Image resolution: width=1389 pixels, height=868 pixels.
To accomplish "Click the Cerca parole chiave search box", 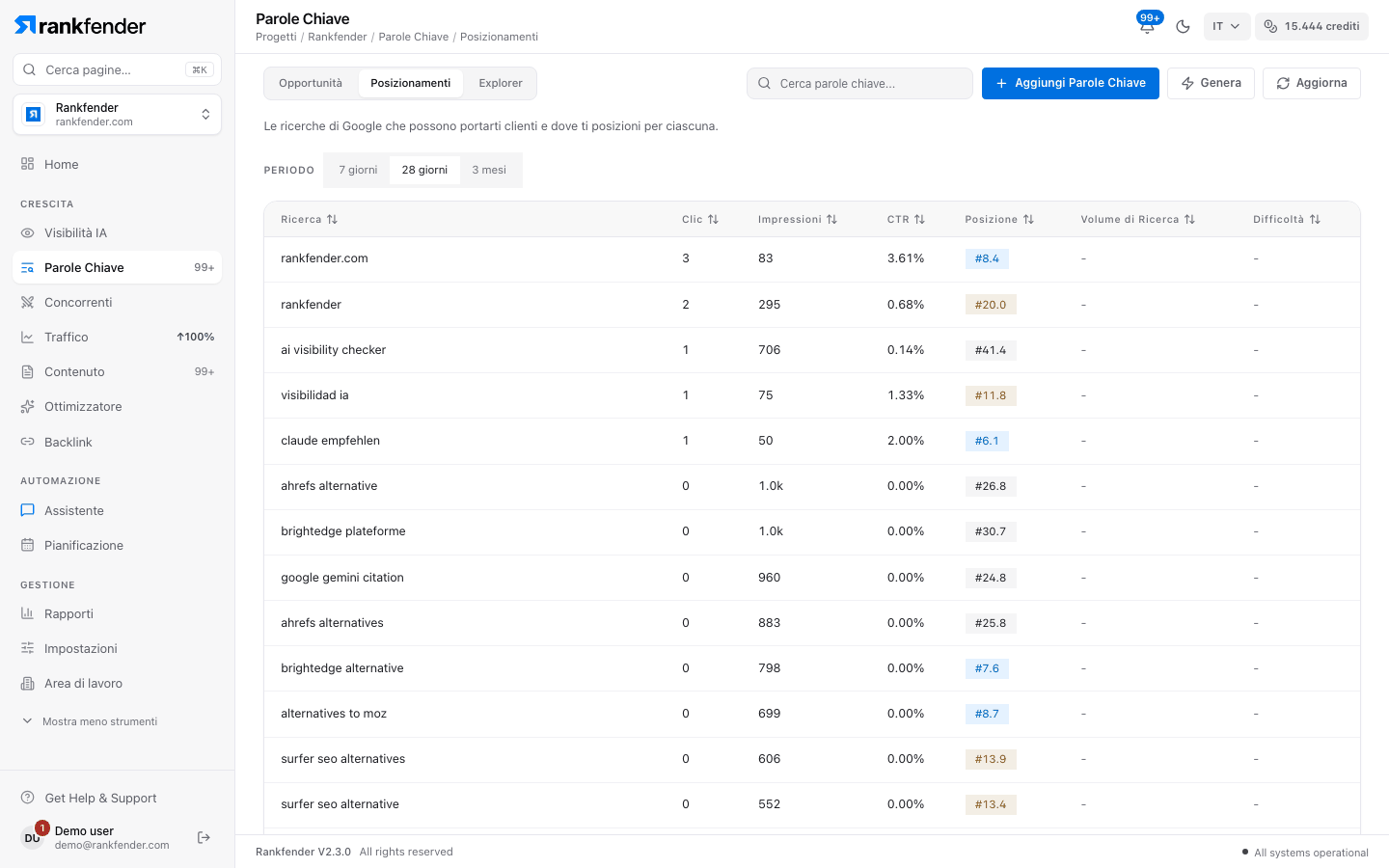I will coord(859,83).
